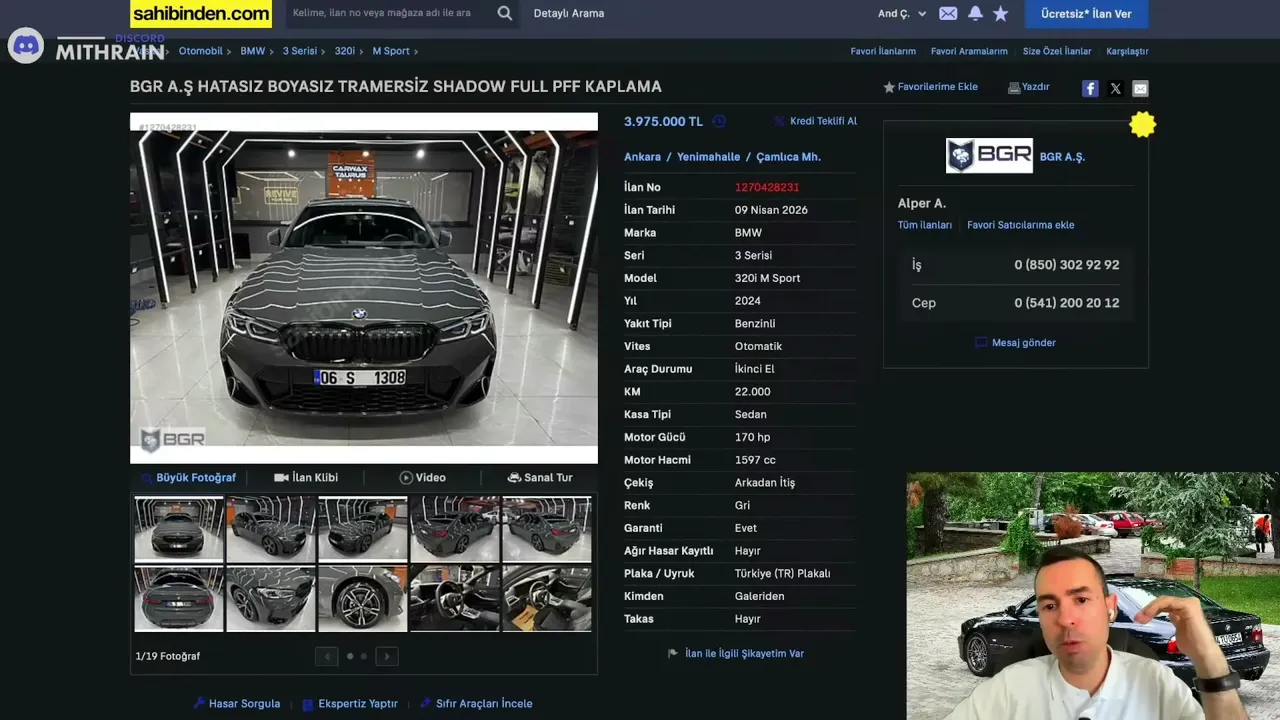This screenshot has width=1280, height=720.
Task: Open Size Özel İlanlar
Action: tap(1057, 51)
